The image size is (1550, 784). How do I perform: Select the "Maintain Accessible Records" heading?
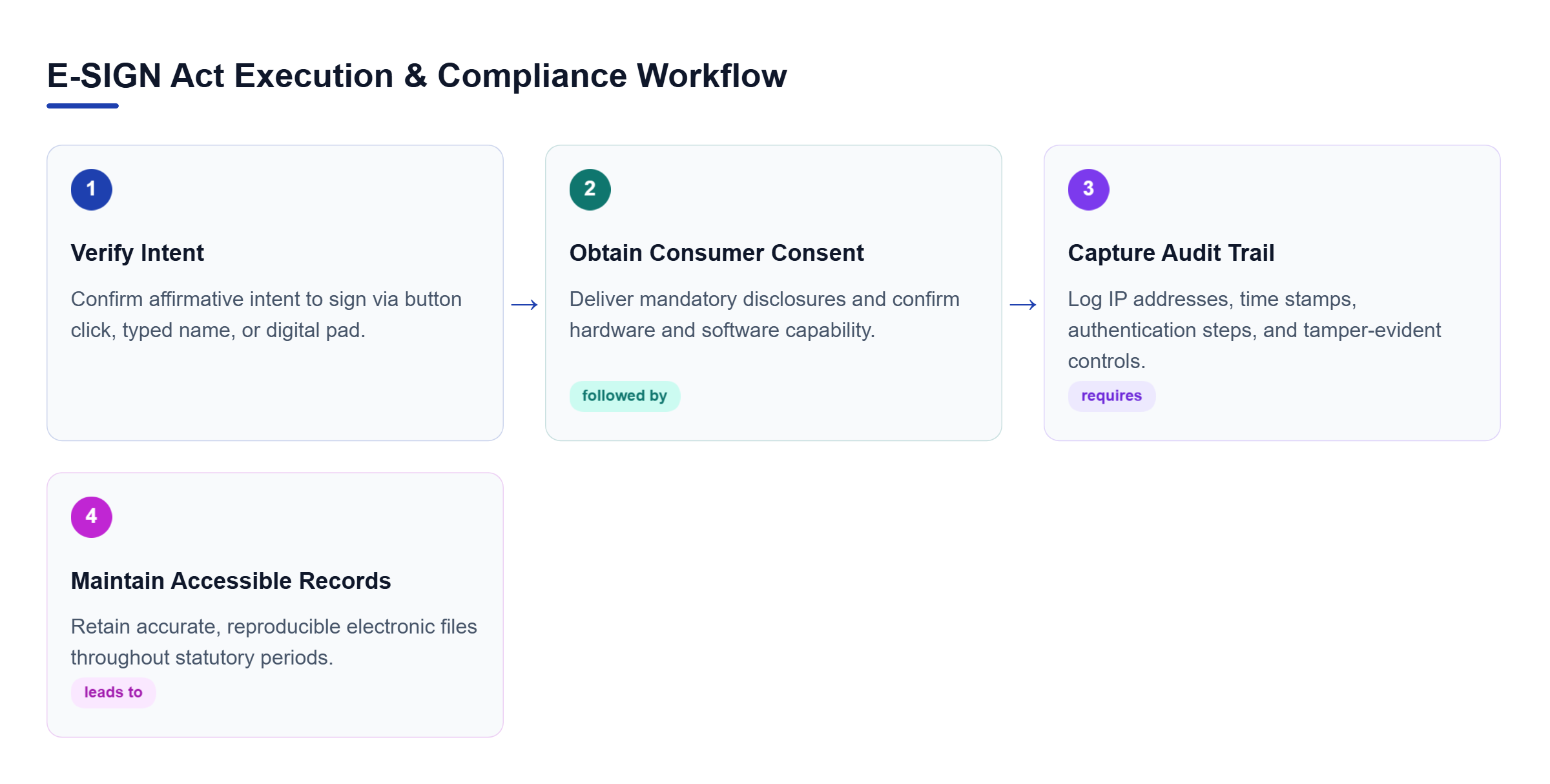(x=231, y=581)
